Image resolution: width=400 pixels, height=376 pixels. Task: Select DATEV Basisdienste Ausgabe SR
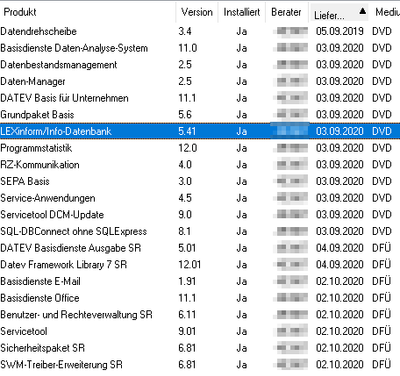pyautogui.click(x=200, y=248)
